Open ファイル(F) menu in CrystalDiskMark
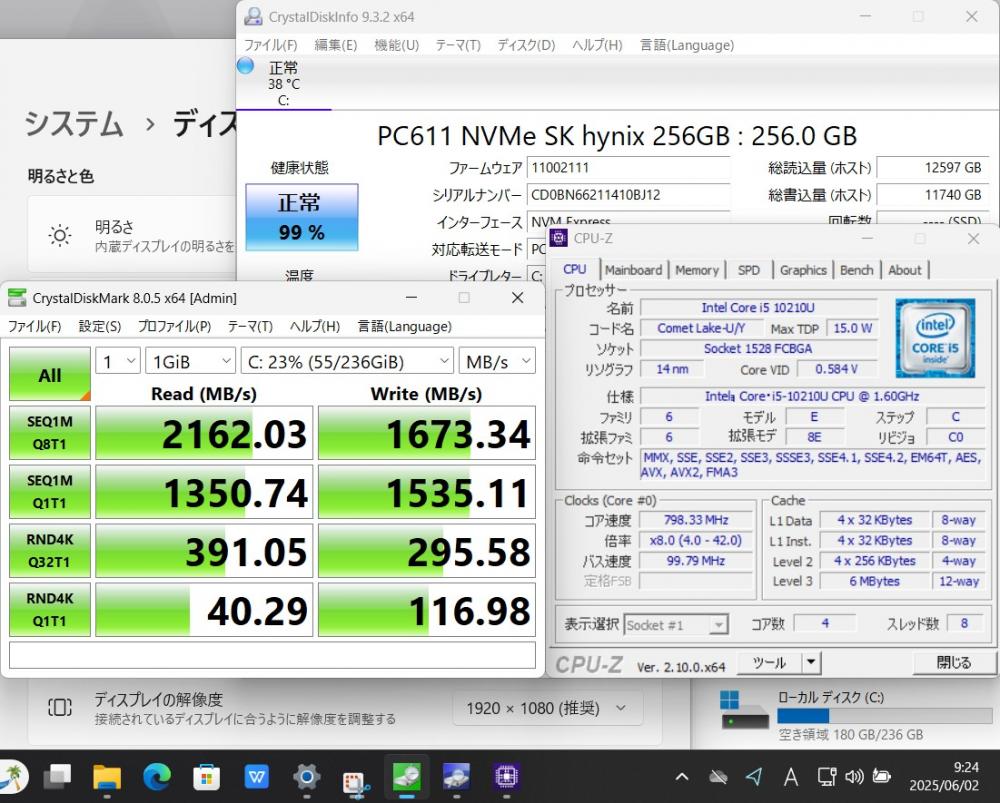The width and height of the screenshot is (1000, 803). tap(34, 327)
